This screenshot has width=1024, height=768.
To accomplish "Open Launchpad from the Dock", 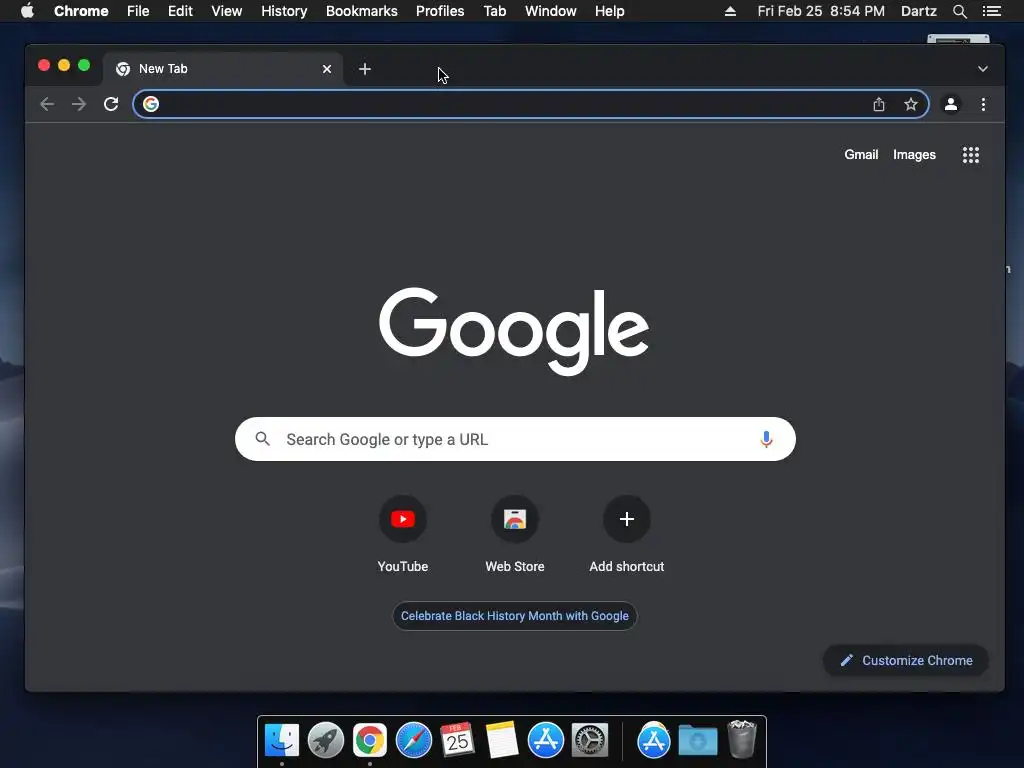I will (x=326, y=741).
